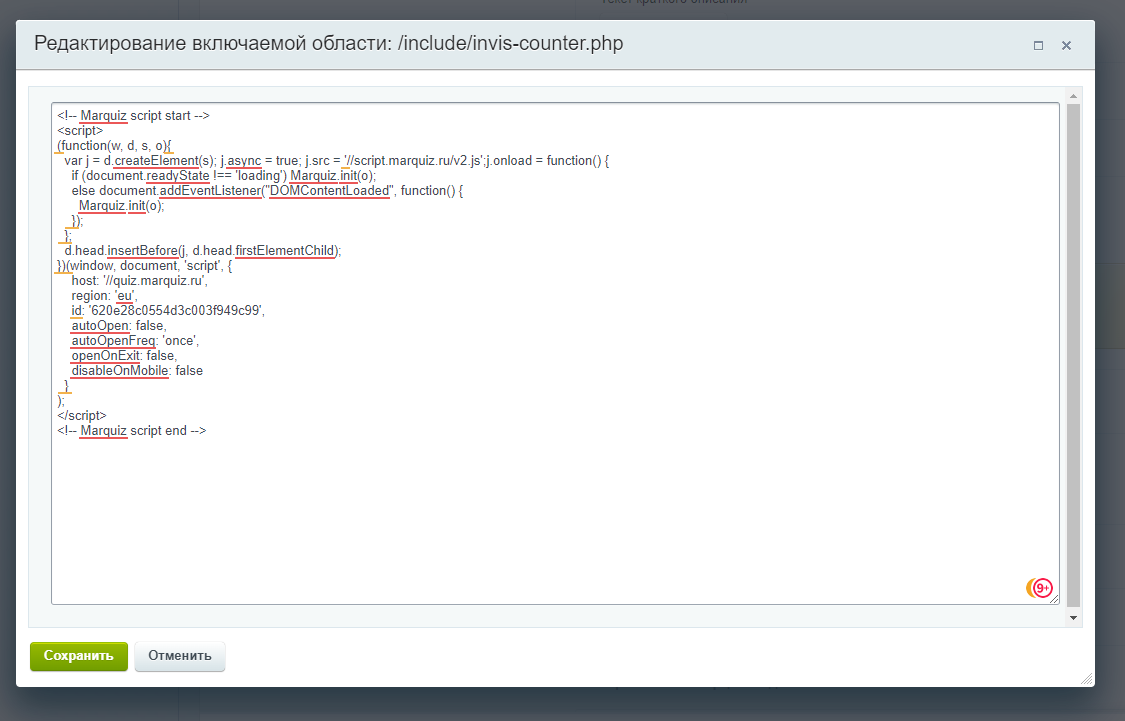Viewport: 1125px width, 721px height.
Task: Click the id '620e28c0554d3c003f949c99' line
Action: click(168, 311)
